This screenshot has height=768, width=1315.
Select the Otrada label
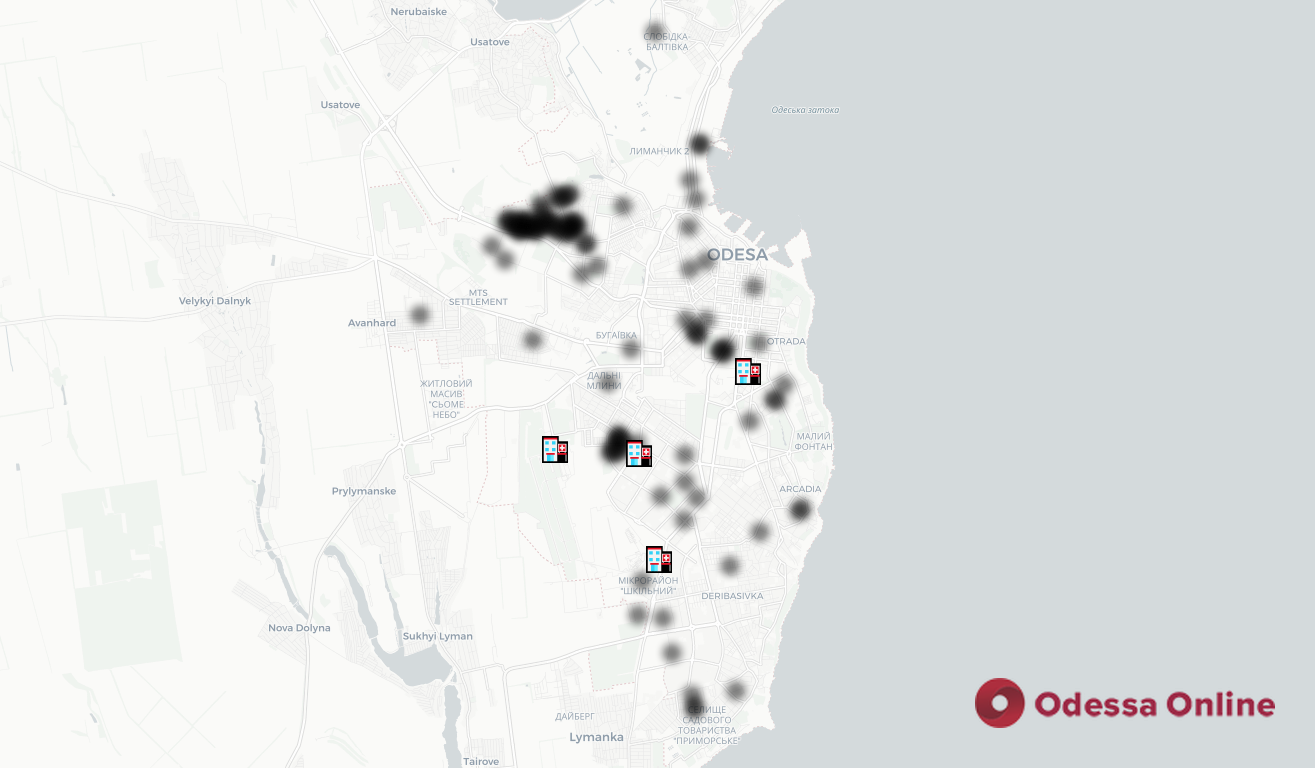(x=786, y=341)
